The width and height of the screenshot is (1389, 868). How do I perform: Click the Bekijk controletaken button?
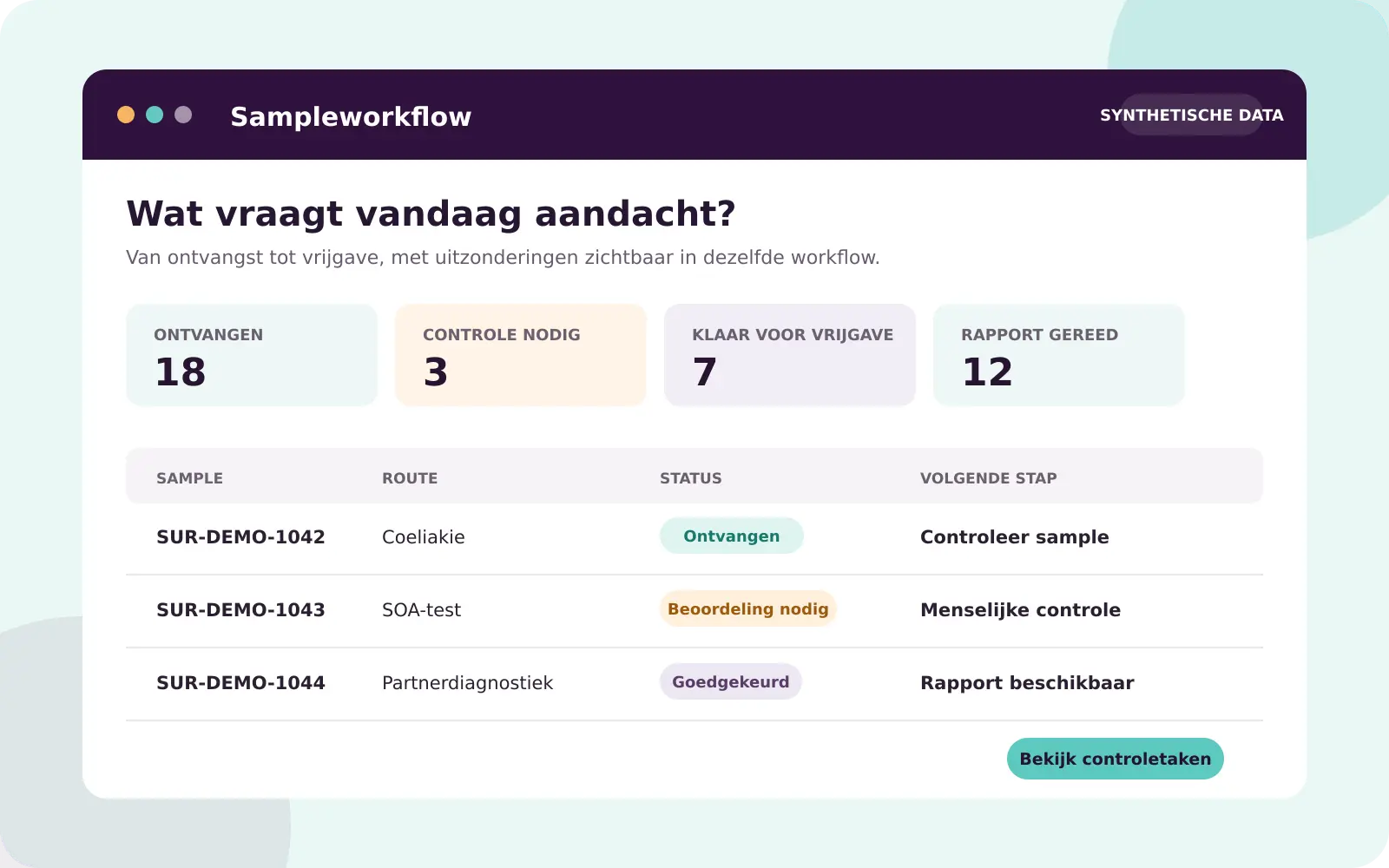coord(1116,759)
